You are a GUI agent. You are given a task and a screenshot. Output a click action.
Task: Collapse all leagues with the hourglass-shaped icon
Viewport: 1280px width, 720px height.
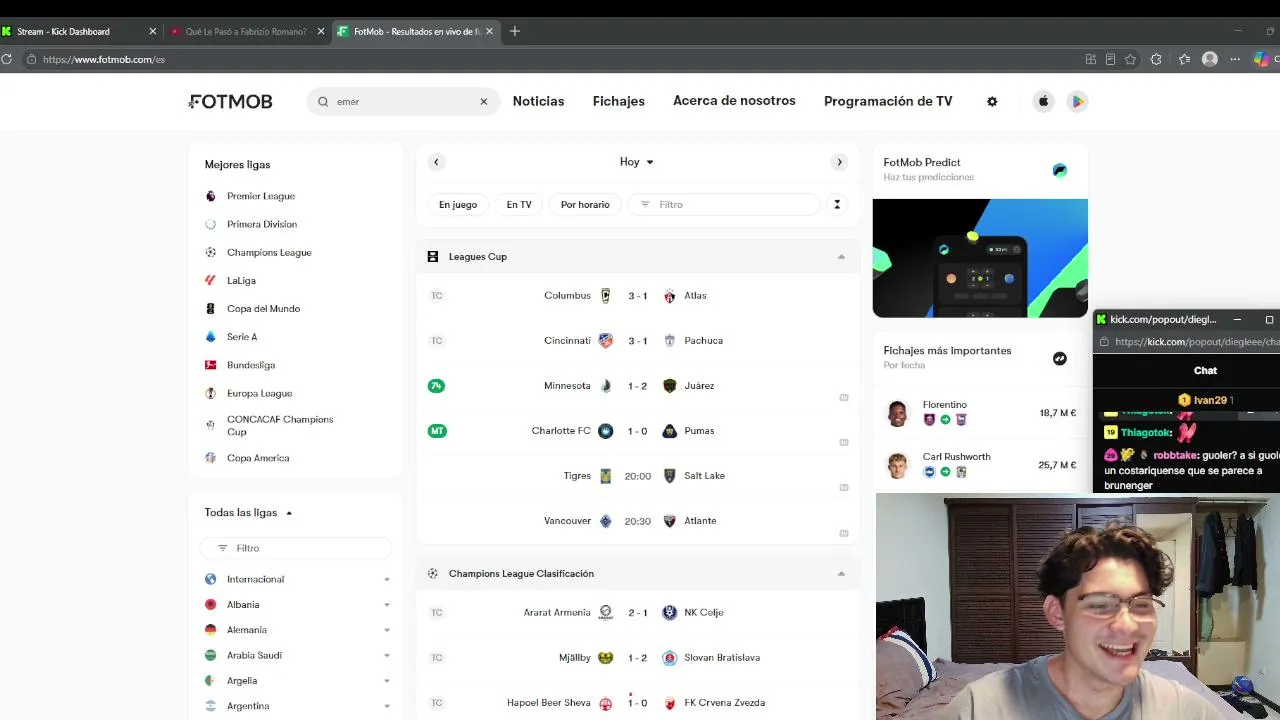click(x=837, y=204)
